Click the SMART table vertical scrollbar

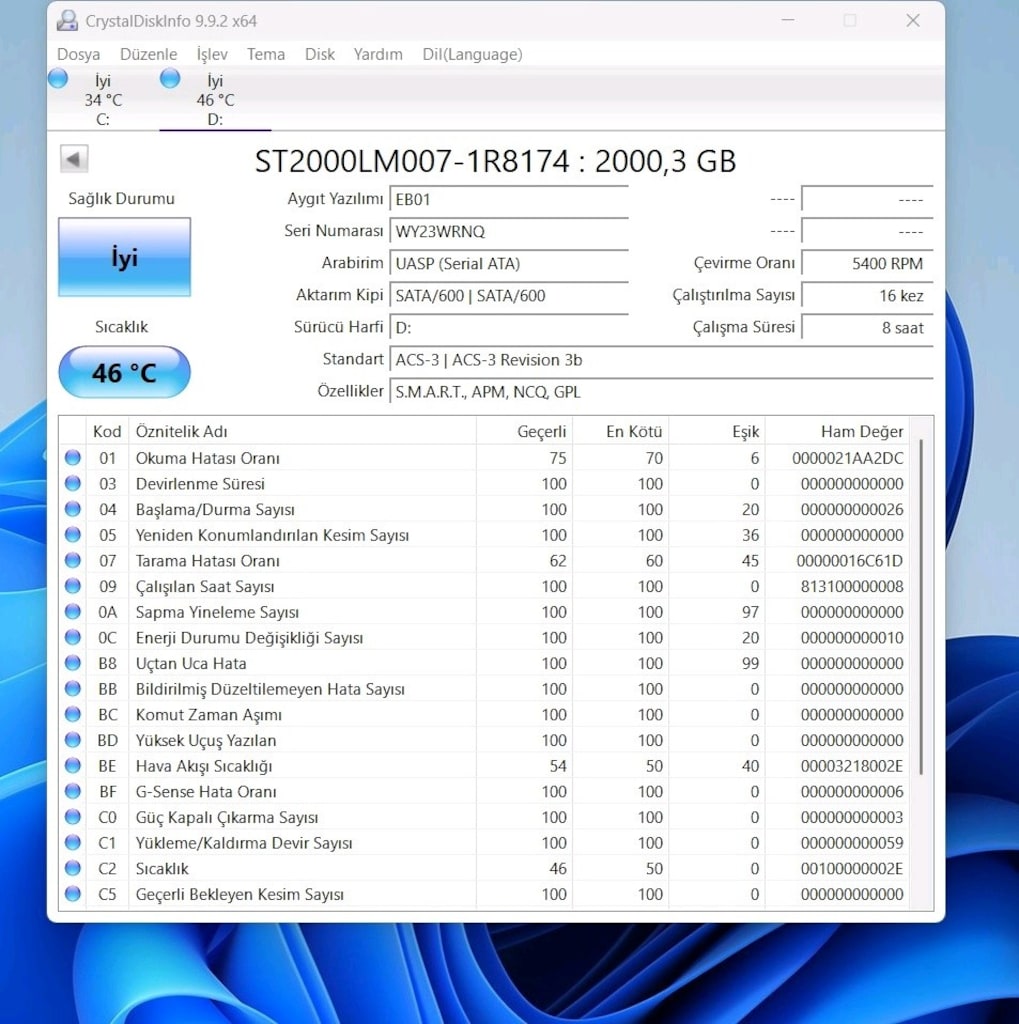coord(921,607)
